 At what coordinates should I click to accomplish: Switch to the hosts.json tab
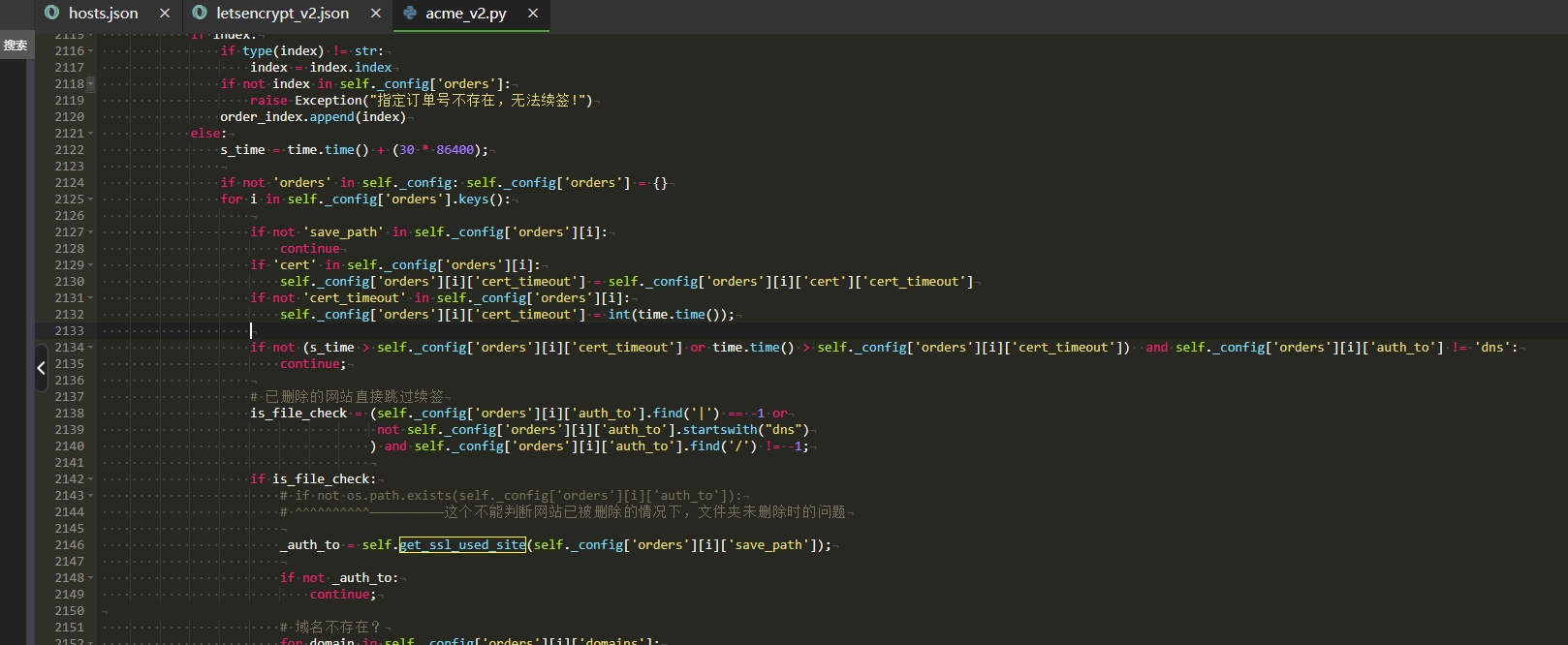pyautogui.click(x=103, y=14)
